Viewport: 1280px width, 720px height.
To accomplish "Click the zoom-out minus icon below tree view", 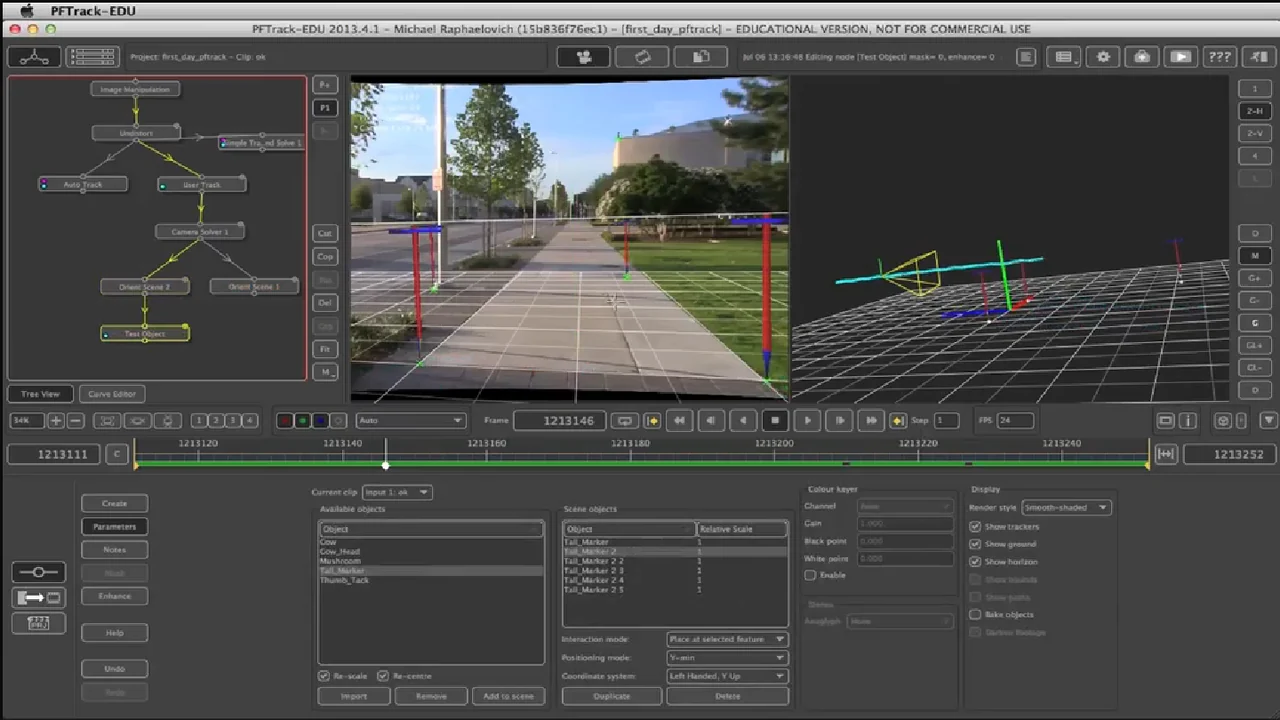I will (x=75, y=421).
